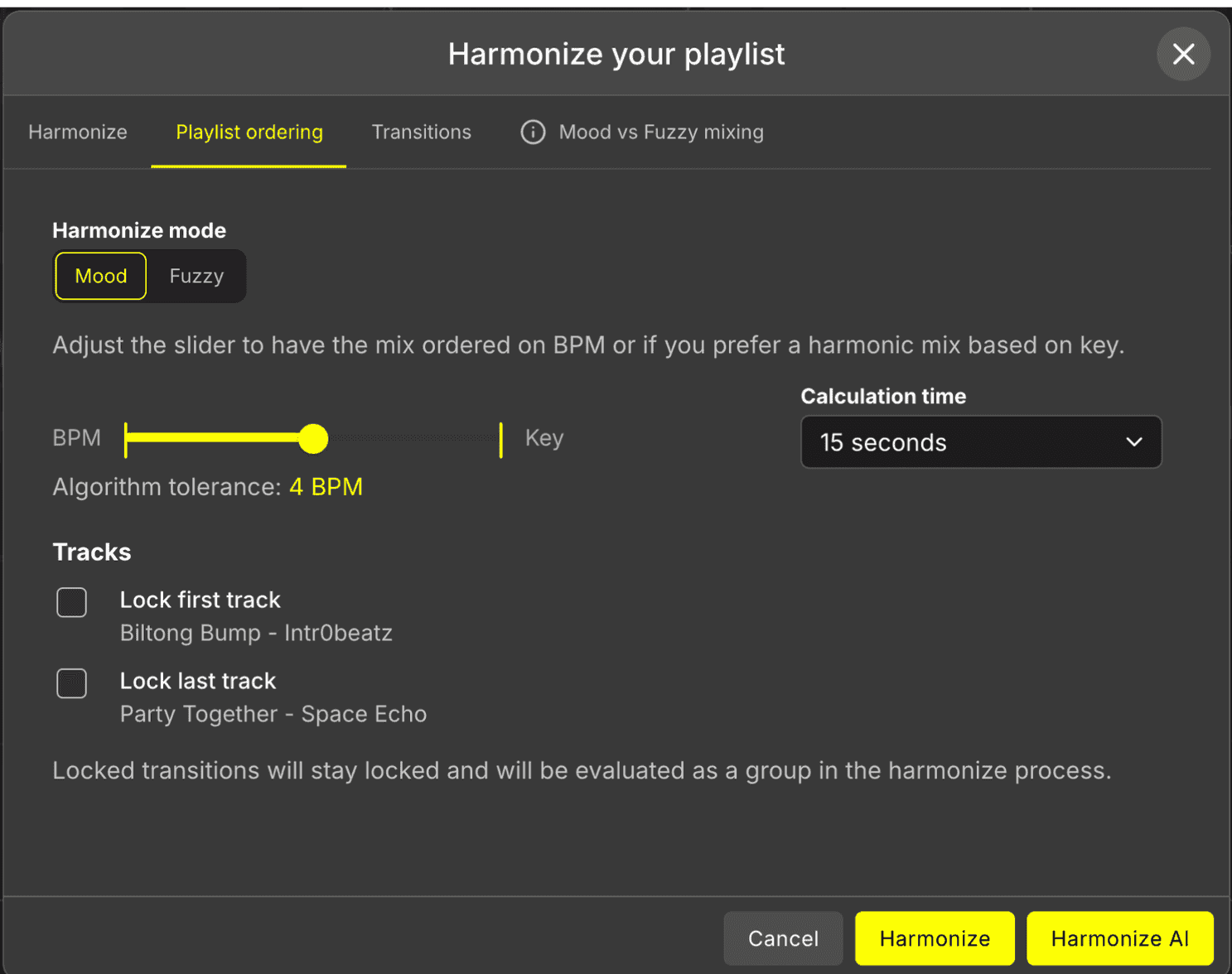
Task: Switch to the Harmonize tab
Action: (77, 132)
